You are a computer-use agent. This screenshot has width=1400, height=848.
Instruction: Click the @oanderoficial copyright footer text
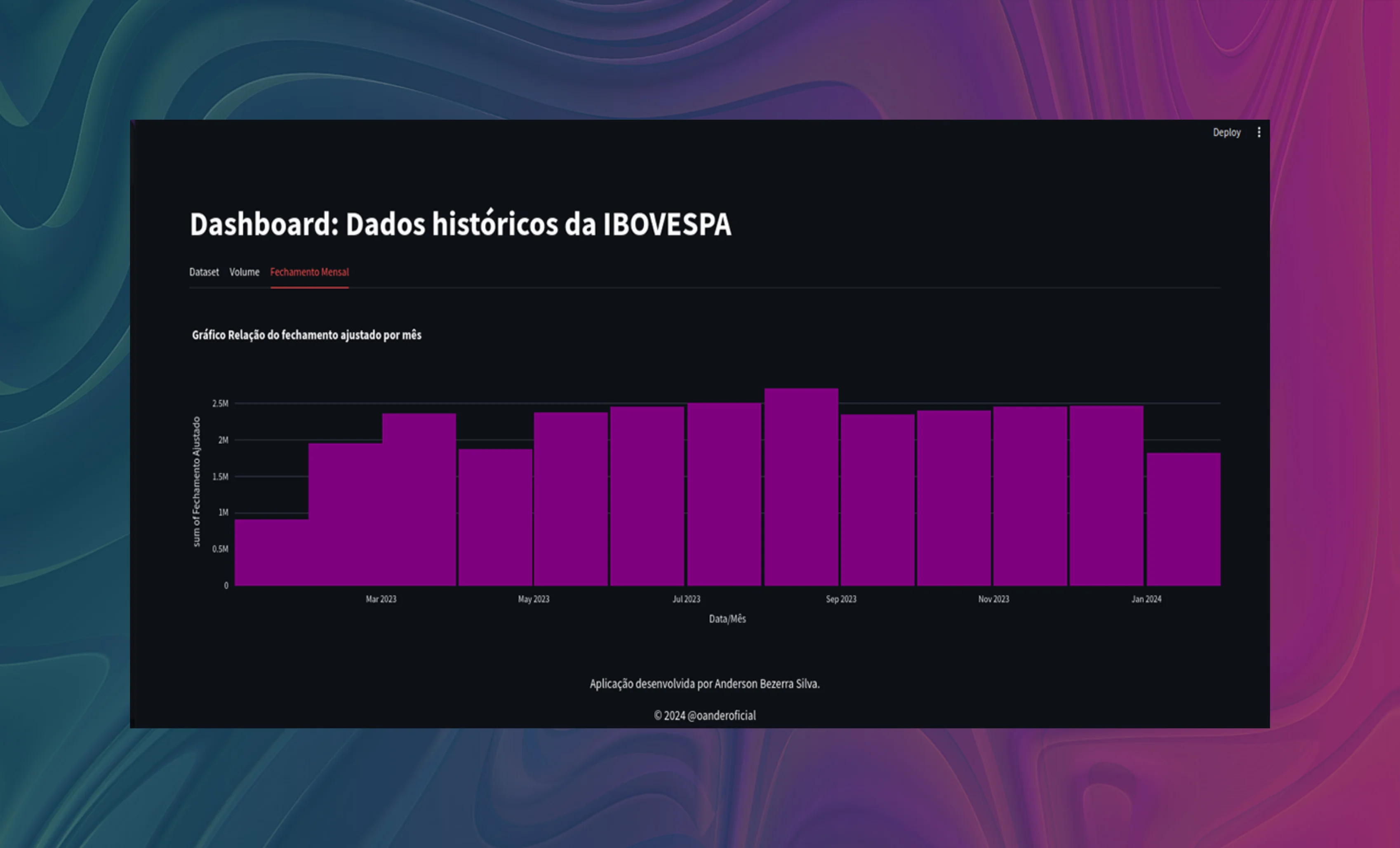coord(705,716)
